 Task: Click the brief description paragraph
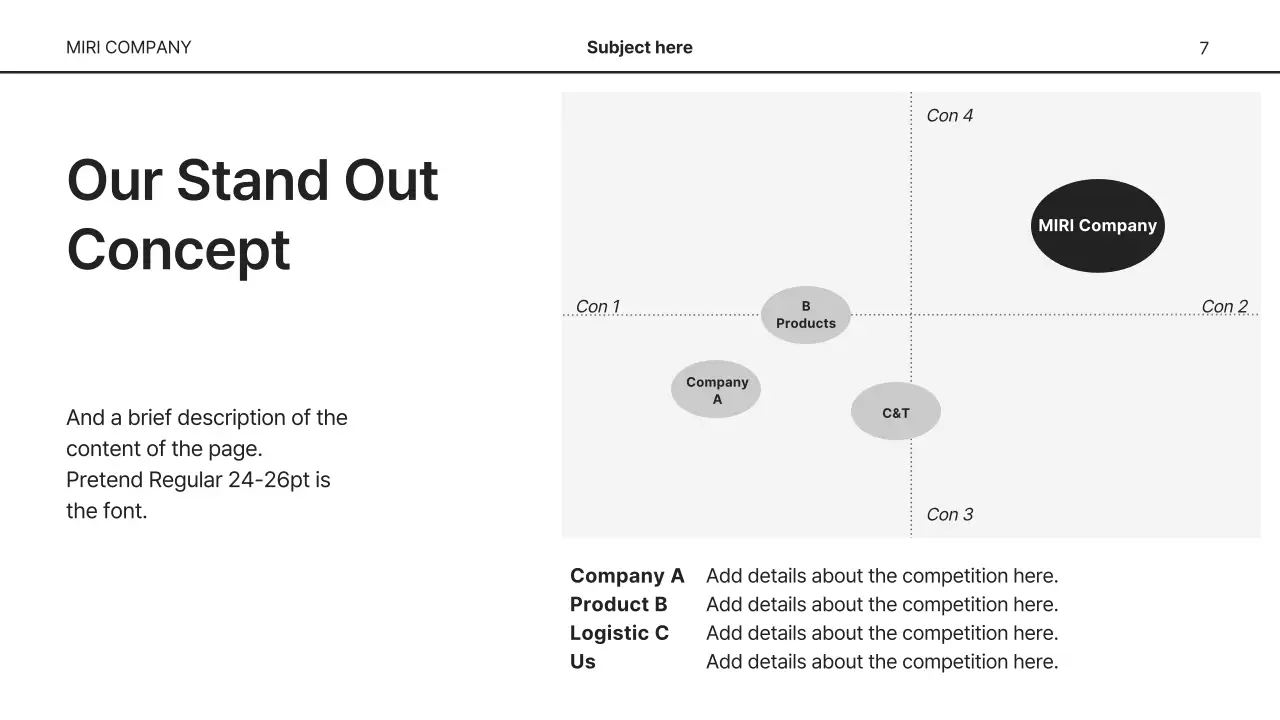(207, 464)
